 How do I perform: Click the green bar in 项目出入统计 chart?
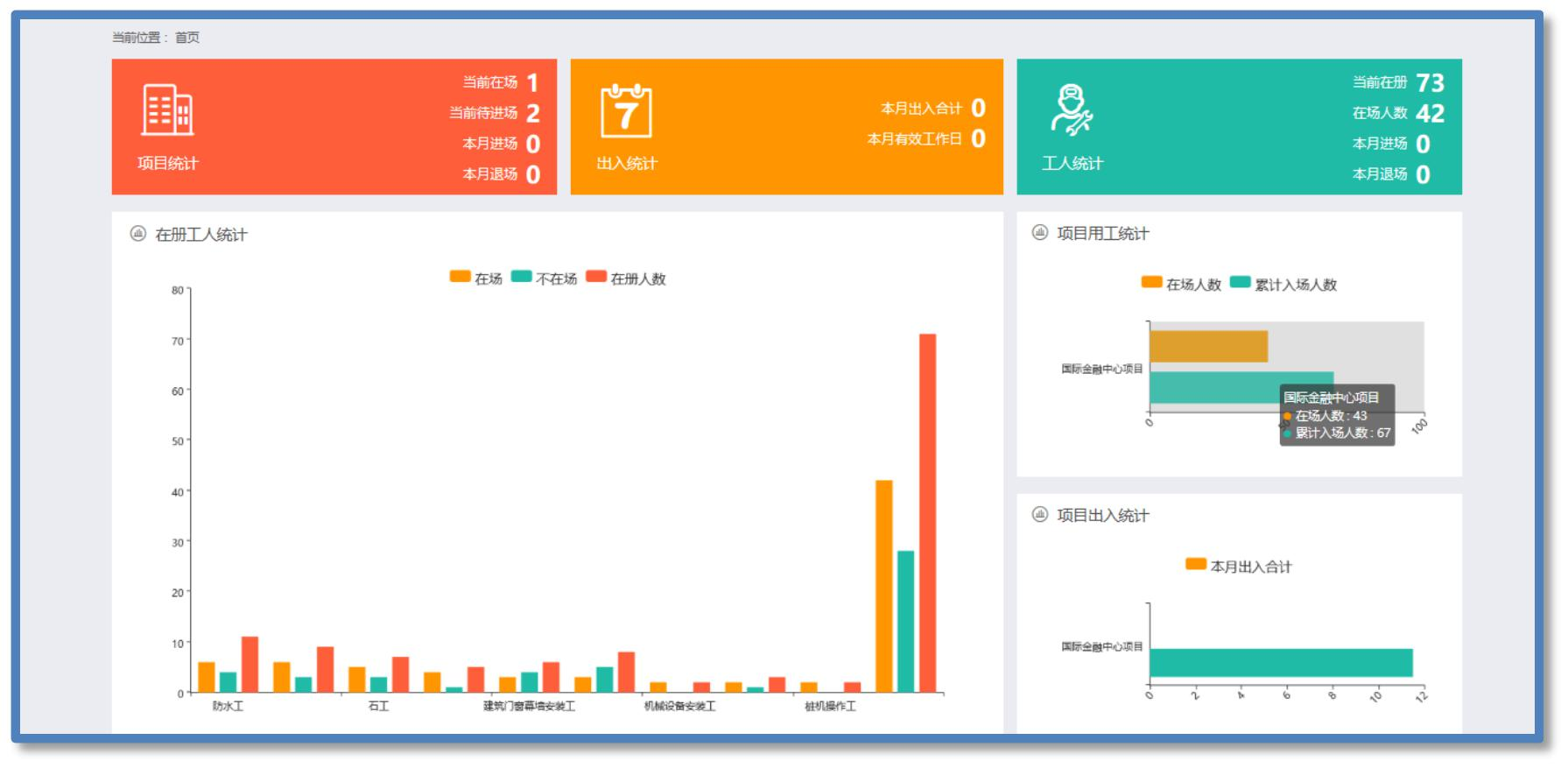pos(1280,663)
